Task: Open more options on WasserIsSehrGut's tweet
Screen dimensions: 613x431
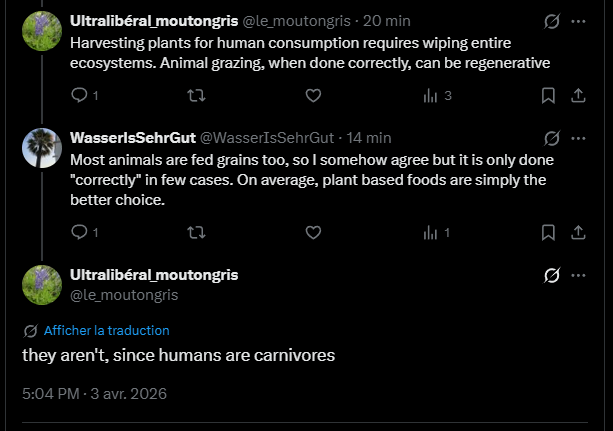Action: coord(578,138)
